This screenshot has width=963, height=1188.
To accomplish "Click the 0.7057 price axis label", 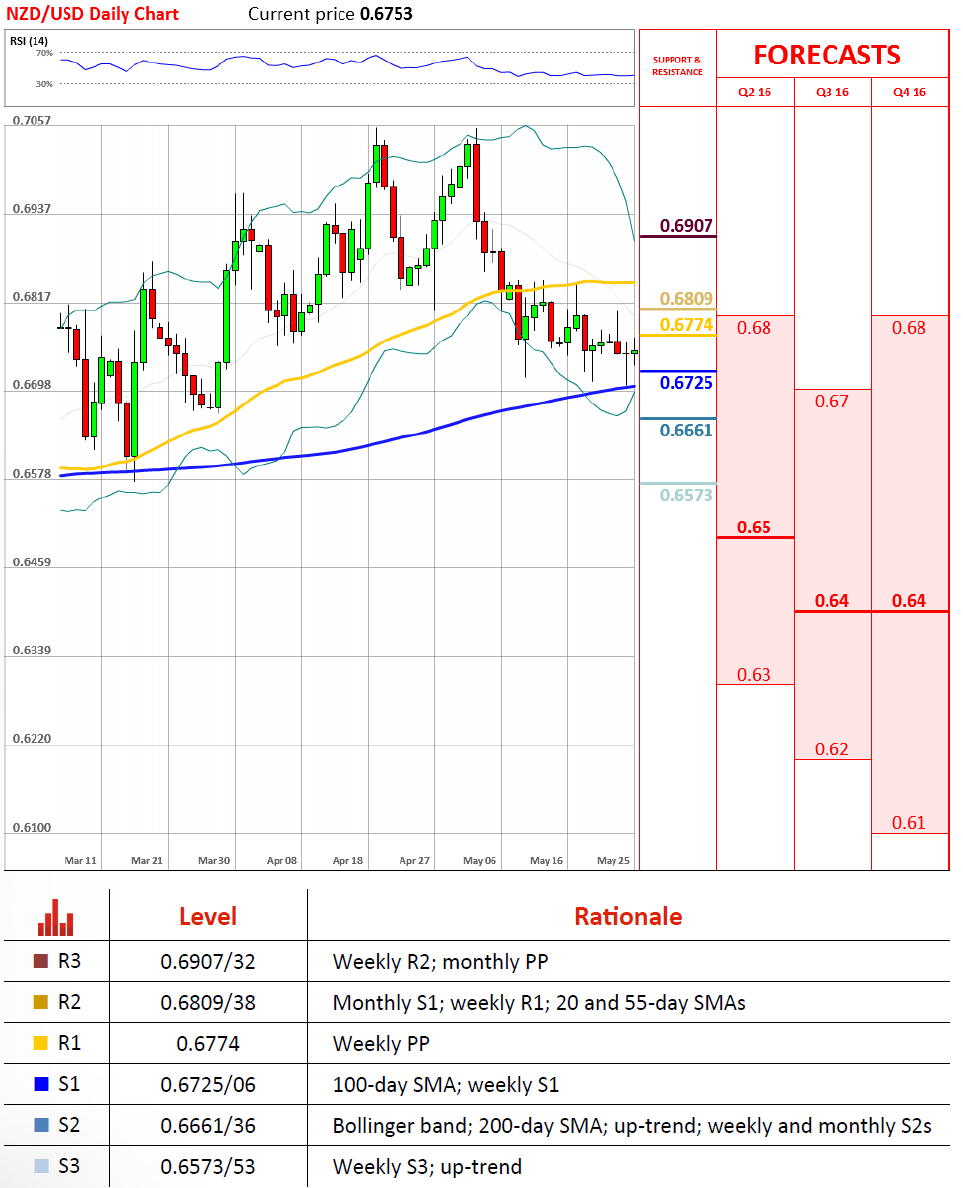I will (x=32, y=120).
